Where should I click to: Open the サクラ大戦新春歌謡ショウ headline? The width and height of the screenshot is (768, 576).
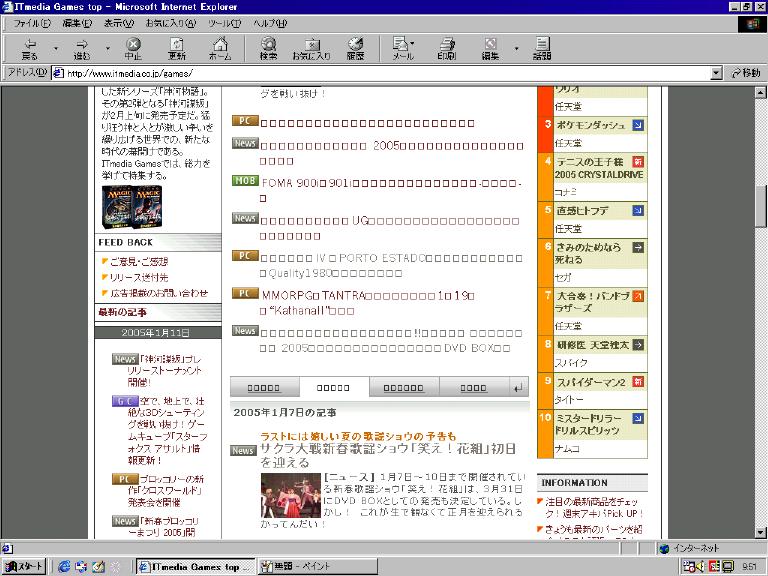[x=387, y=456]
